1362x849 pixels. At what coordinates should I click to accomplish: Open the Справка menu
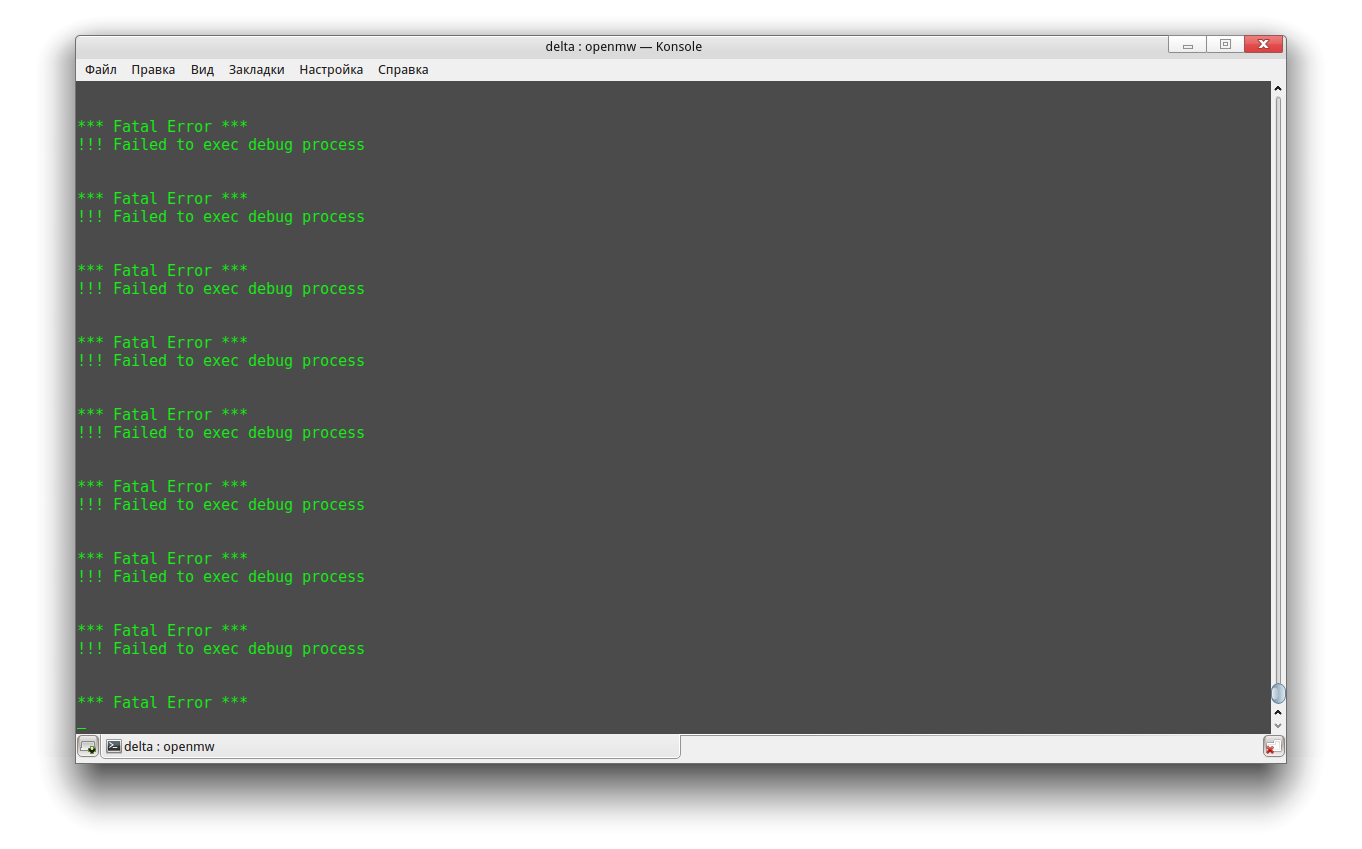tap(403, 70)
